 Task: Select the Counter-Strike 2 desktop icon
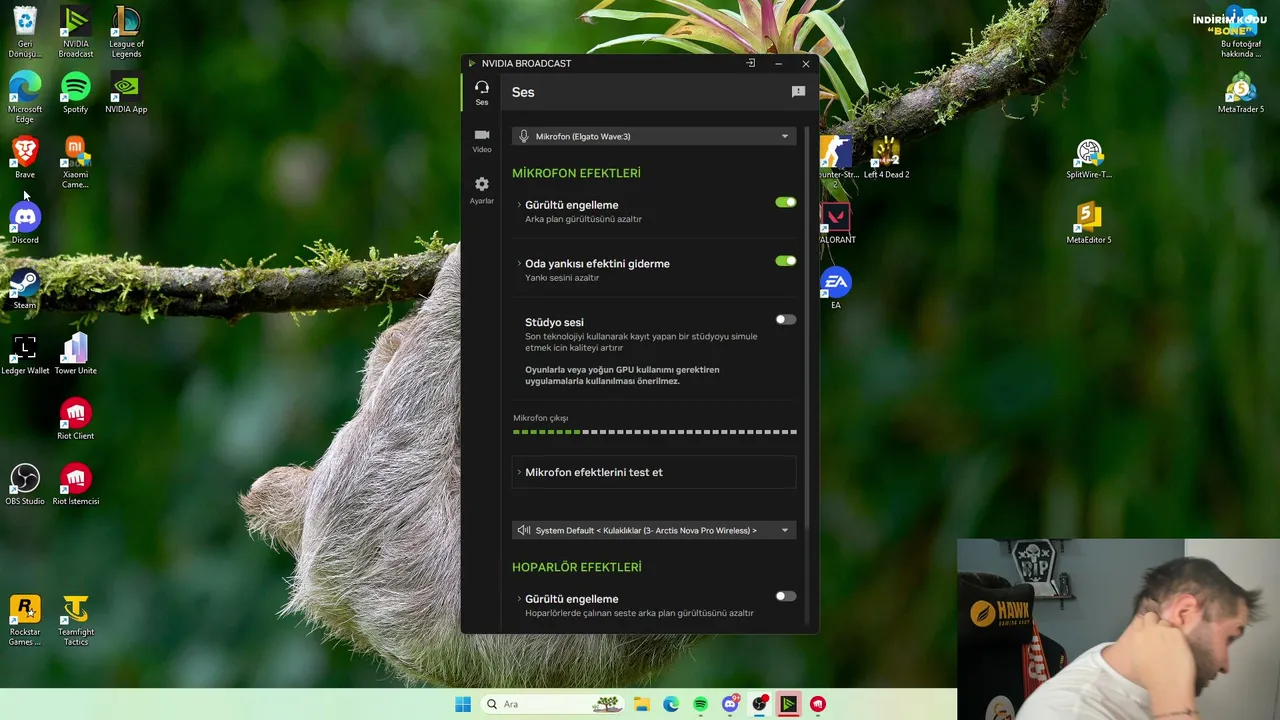837,163
